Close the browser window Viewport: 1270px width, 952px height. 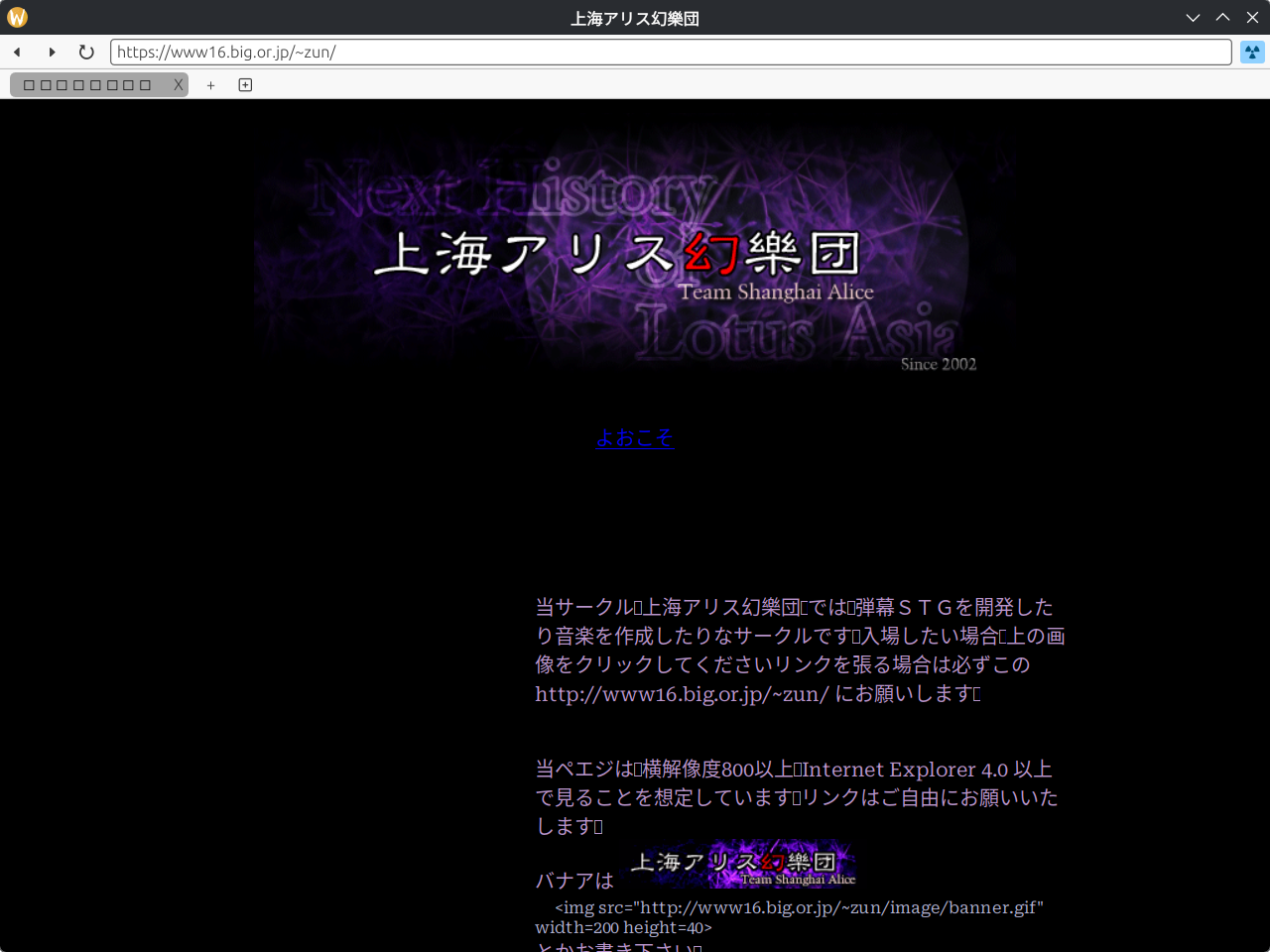1252,18
